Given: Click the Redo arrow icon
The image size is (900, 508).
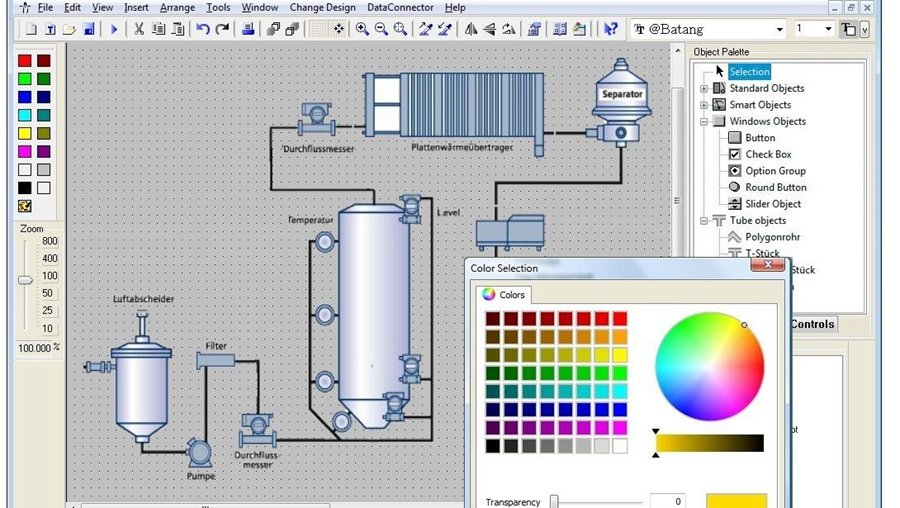Looking at the screenshot, I should click(222, 29).
